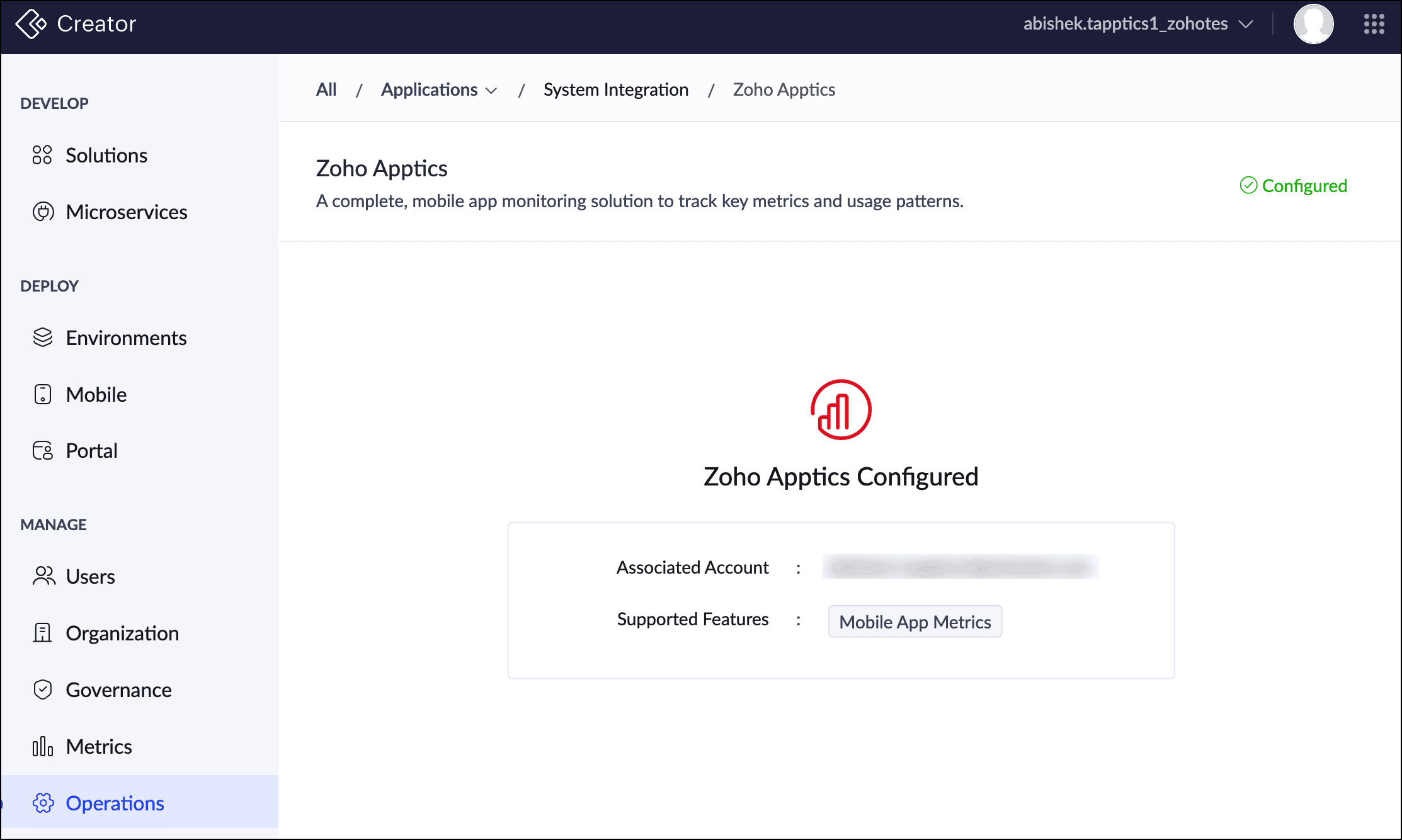1402x840 pixels.
Task: Go to the All breadcrumb link
Action: click(x=326, y=90)
